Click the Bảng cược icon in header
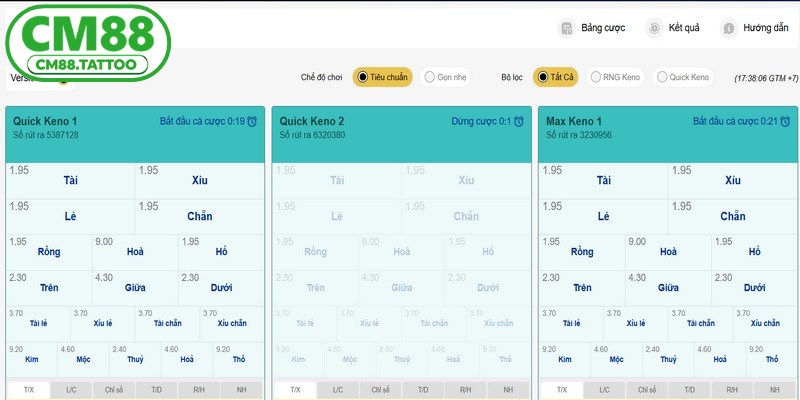 pos(567,28)
